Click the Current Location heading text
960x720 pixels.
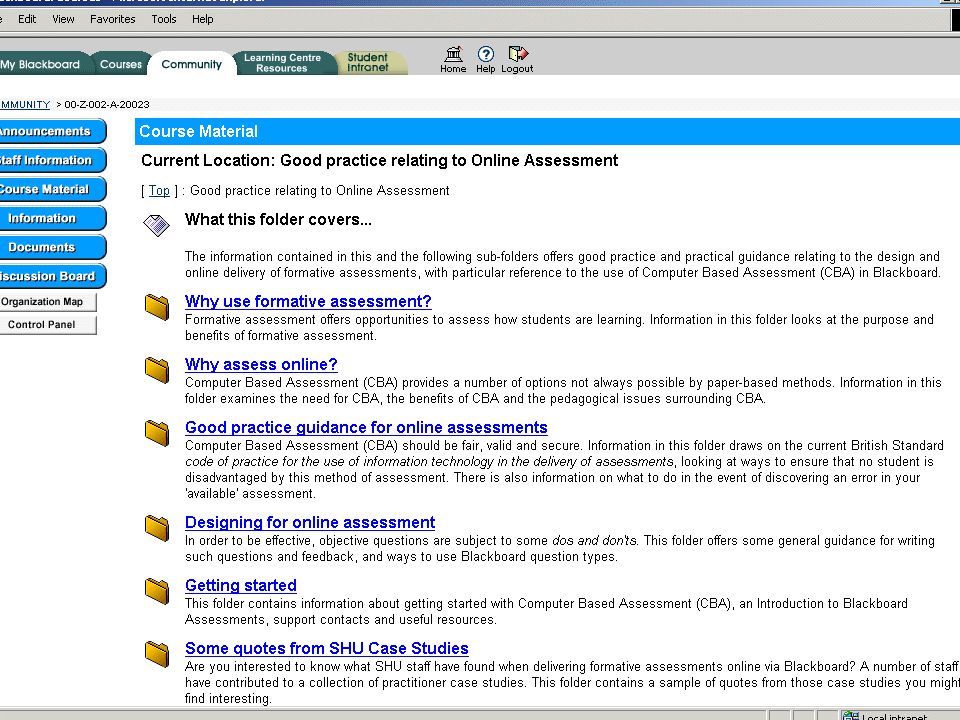click(380, 160)
